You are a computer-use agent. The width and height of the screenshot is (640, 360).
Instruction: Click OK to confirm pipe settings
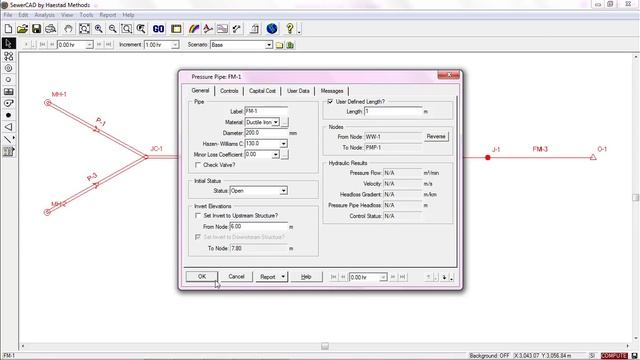click(x=202, y=277)
